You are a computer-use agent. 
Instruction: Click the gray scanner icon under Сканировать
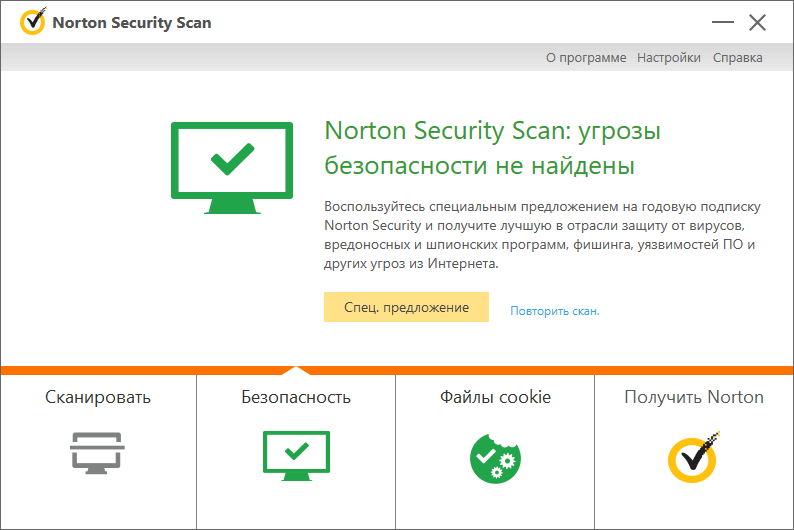(97, 452)
